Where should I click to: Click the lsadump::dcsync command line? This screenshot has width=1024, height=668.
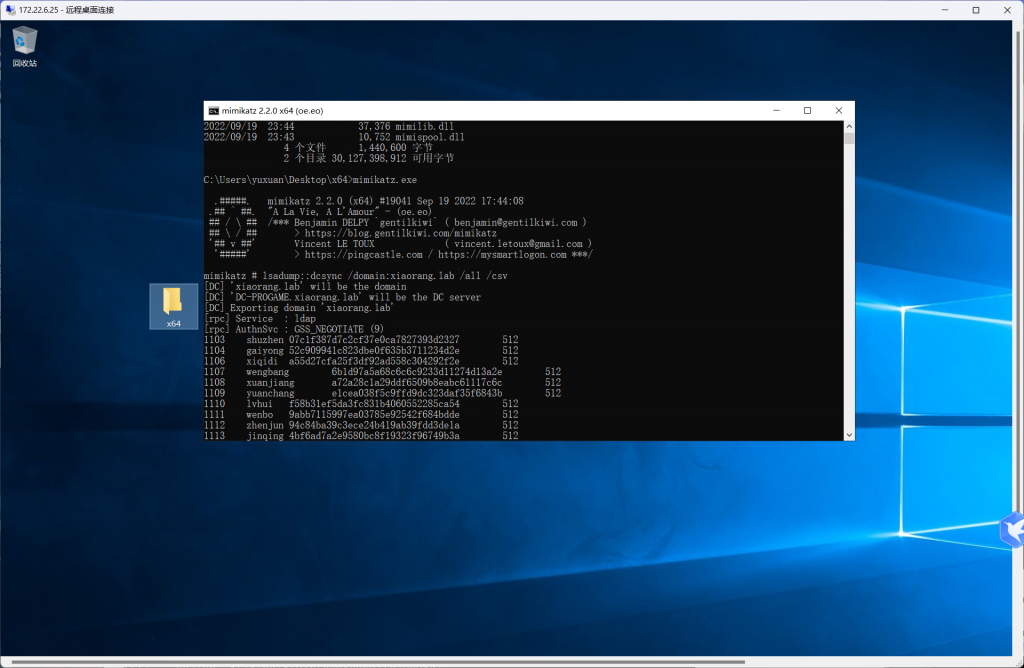pyautogui.click(x=355, y=276)
